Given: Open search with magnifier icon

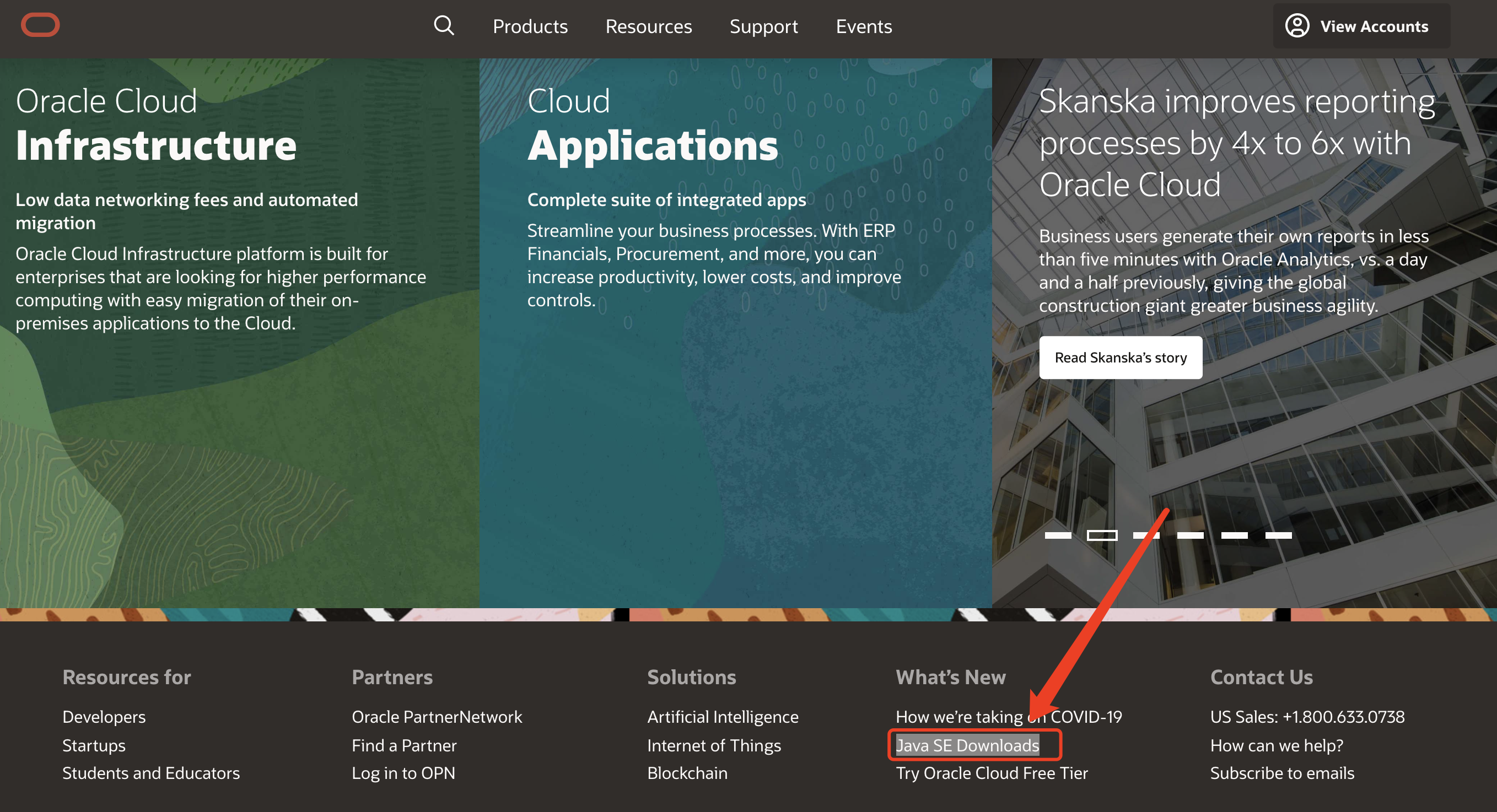Looking at the screenshot, I should click(444, 25).
